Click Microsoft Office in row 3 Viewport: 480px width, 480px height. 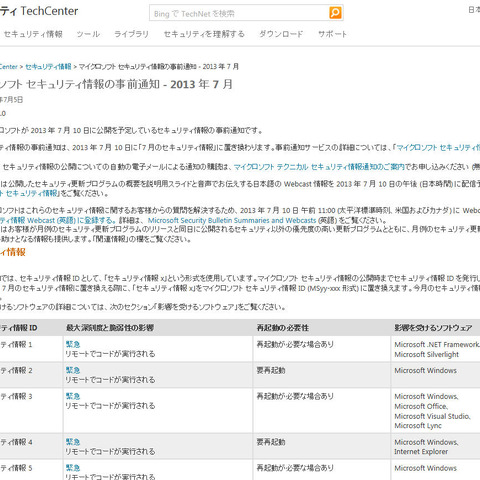(421, 406)
